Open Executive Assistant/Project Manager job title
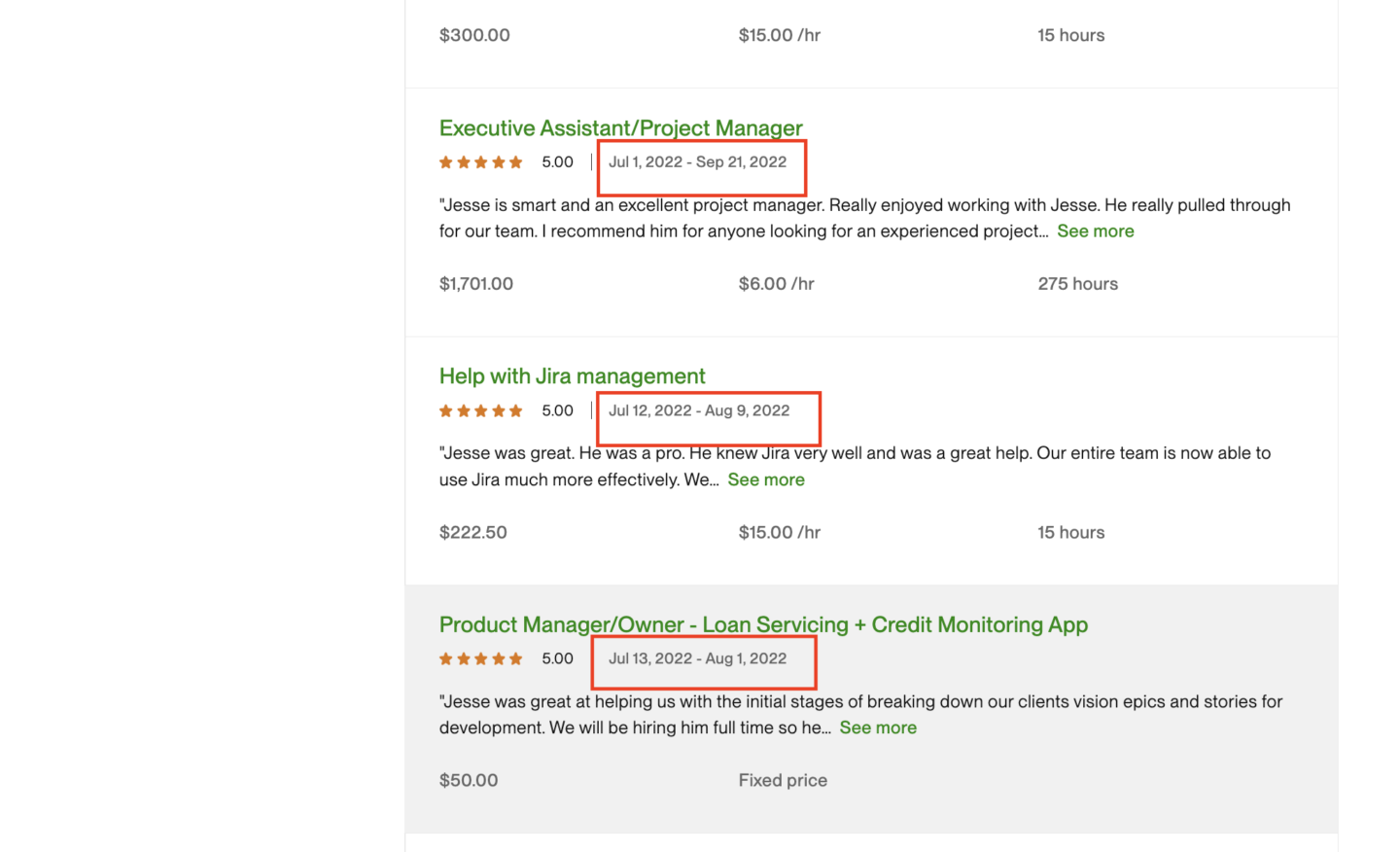Screen dimensions: 1400x852 coord(620,128)
